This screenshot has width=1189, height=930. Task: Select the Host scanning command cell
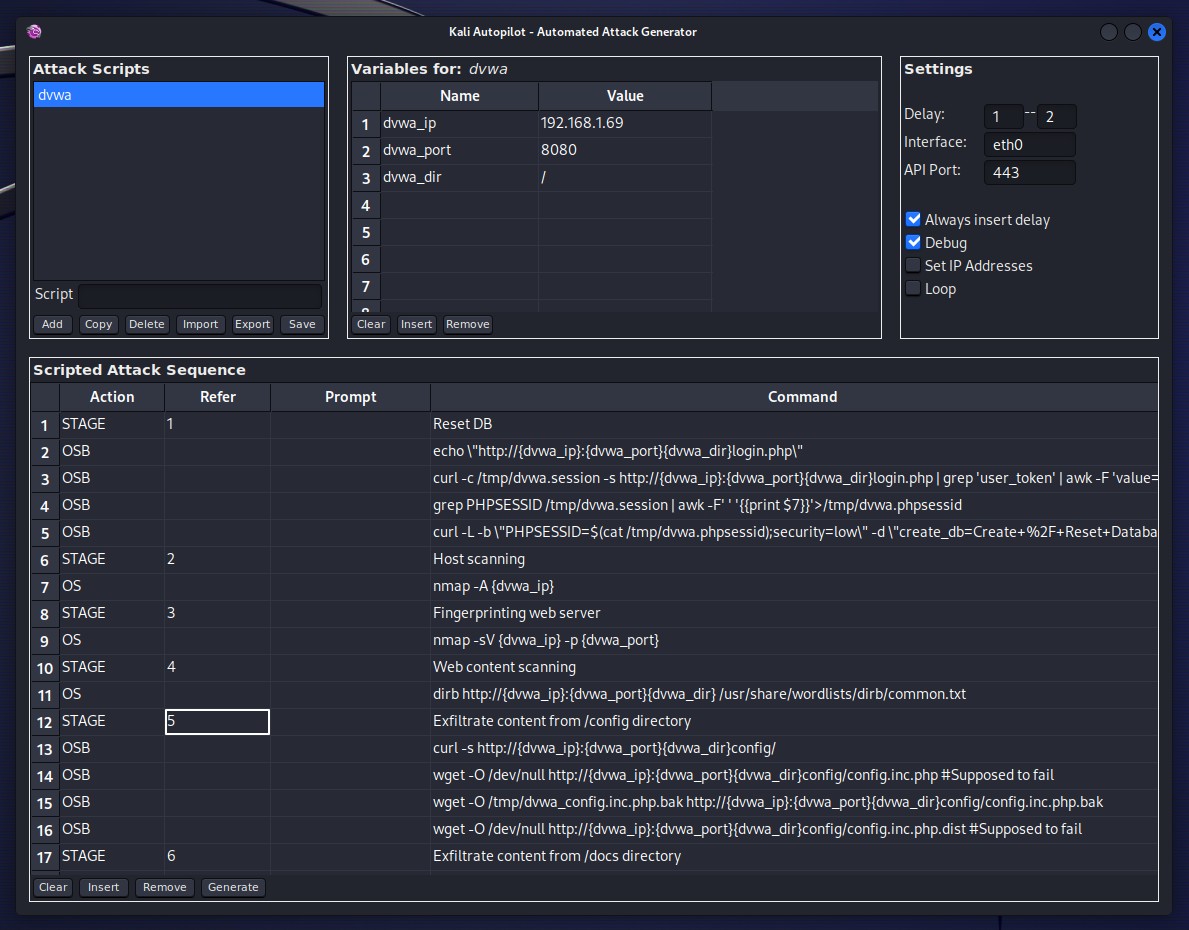pos(794,559)
